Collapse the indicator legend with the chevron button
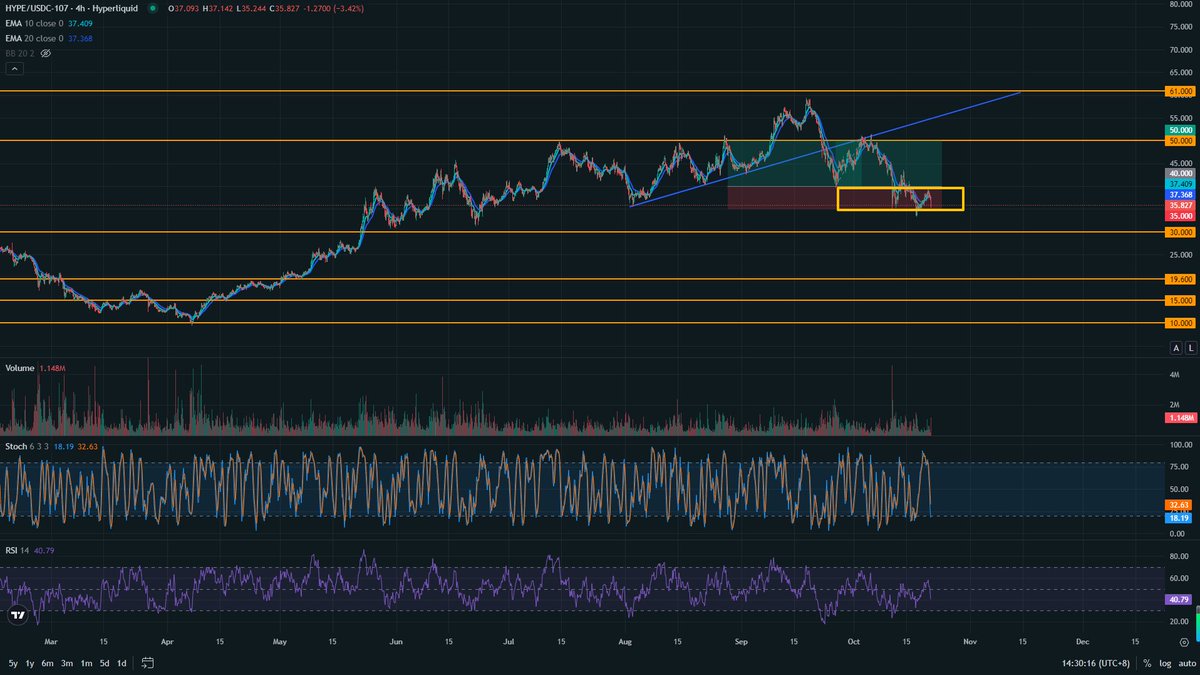The image size is (1200, 675). (x=14, y=69)
